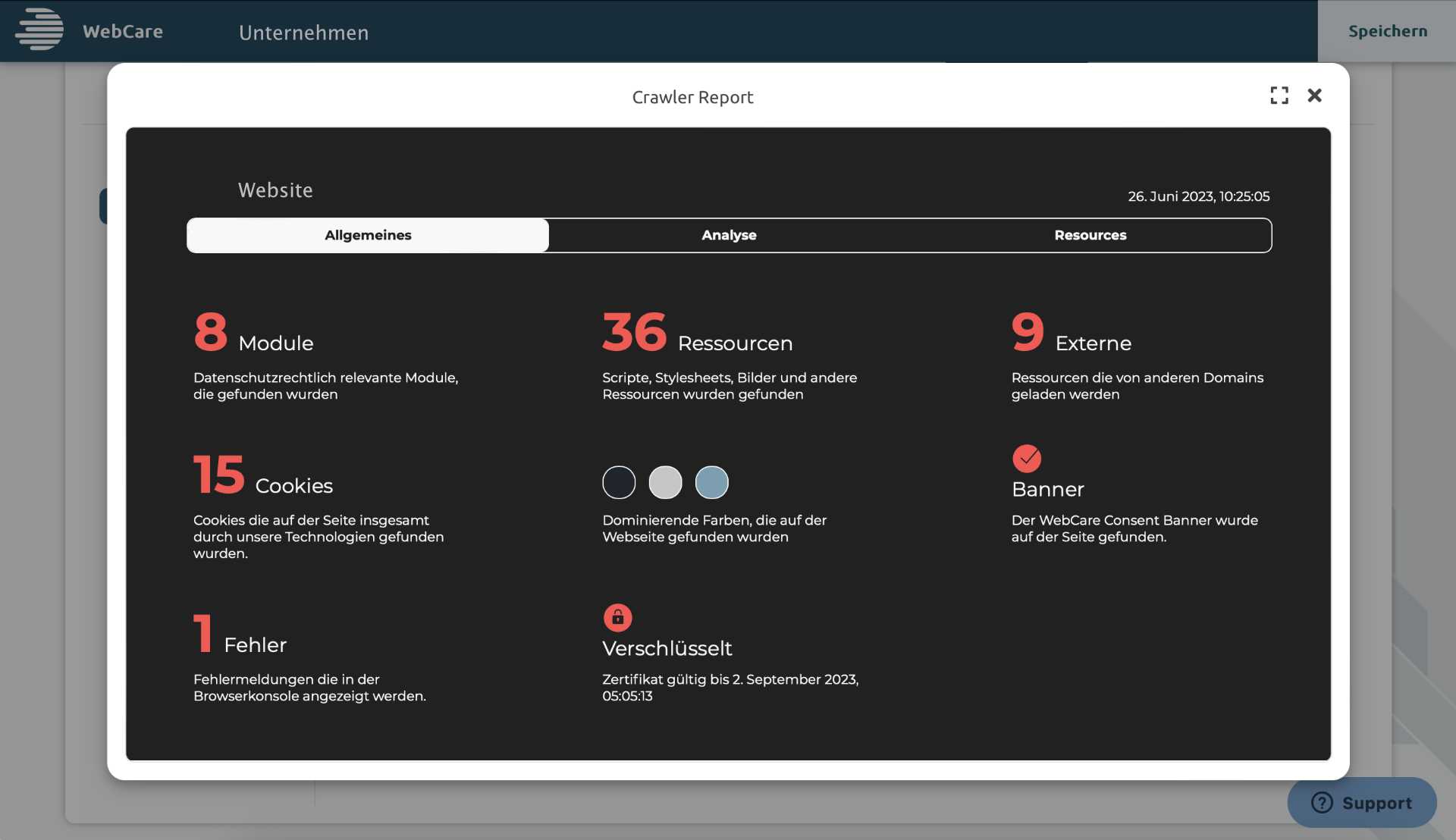Click the 15 Cookies statistic
The height and width of the screenshot is (840, 1456).
click(x=263, y=475)
